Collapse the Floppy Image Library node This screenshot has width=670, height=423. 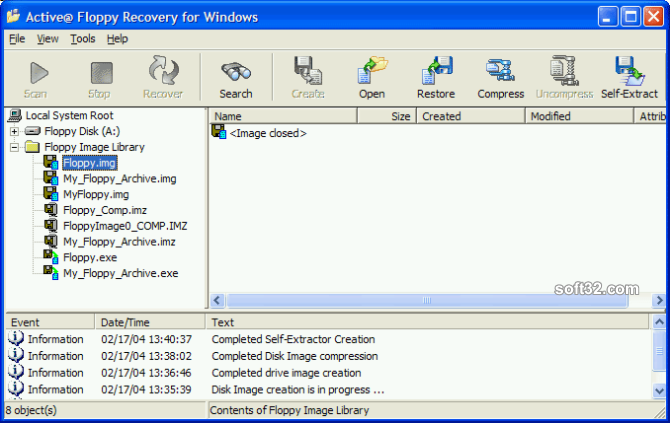[14, 147]
